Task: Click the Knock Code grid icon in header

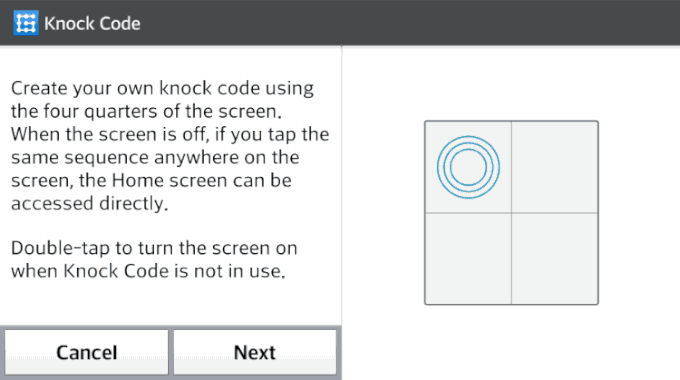Action: coord(26,23)
